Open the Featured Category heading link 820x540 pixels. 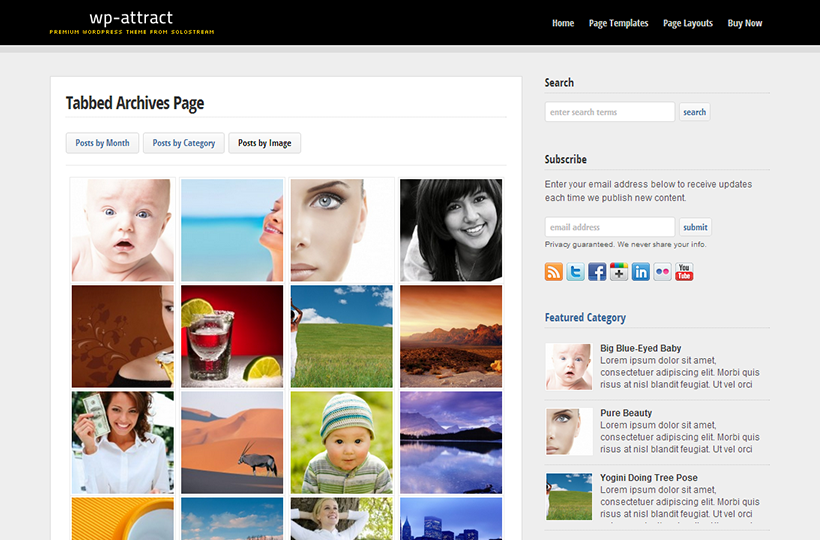[x=585, y=317]
